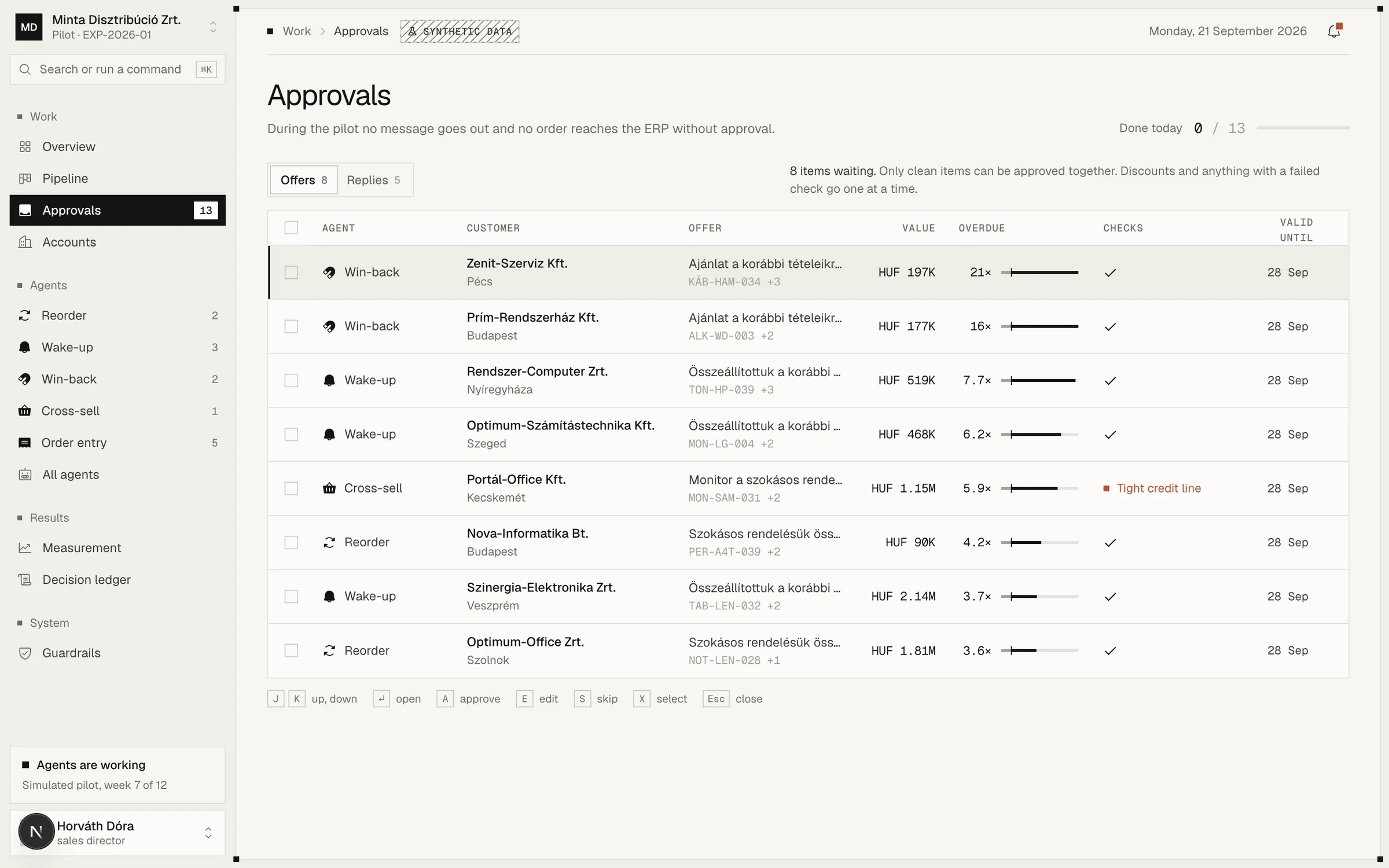This screenshot has height=868, width=1389.
Task: Click the Nova-Informatika Bt. customer name
Action: [x=527, y=534]
